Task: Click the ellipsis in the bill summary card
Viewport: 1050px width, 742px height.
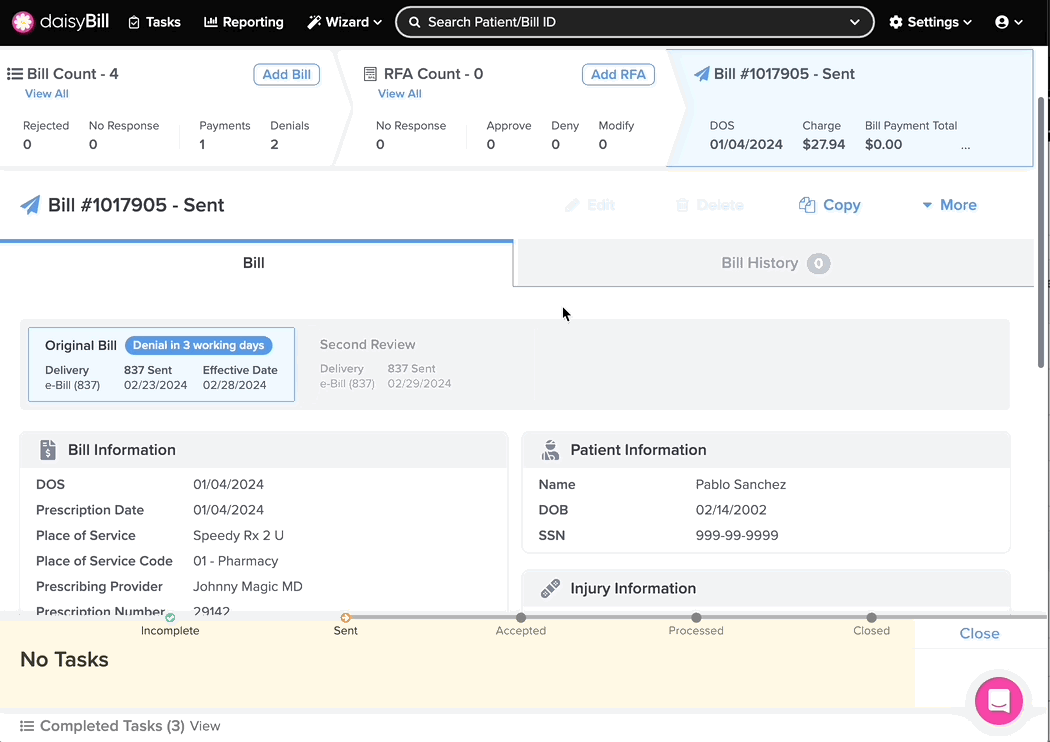Action: [x=965, y=146]
